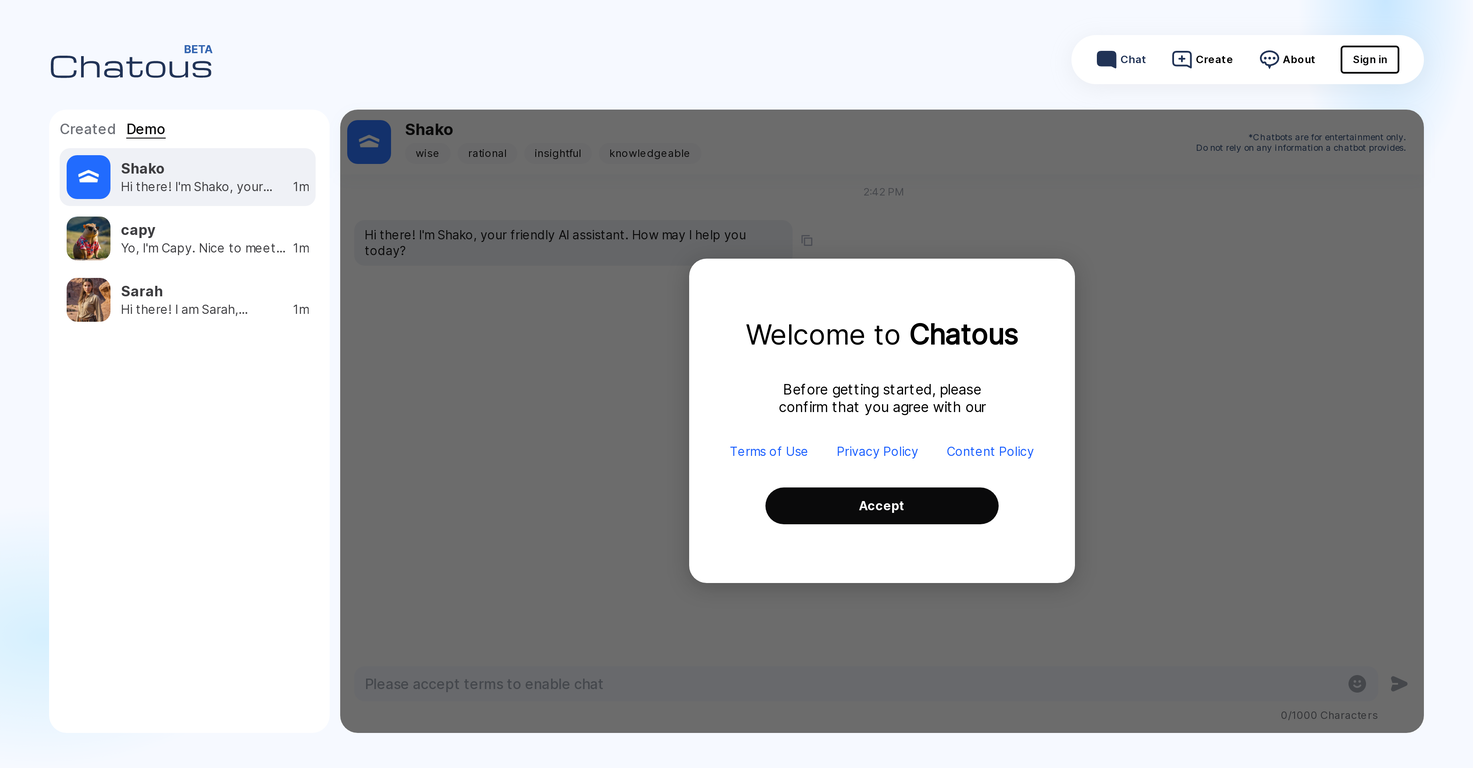
Task: Click the send message arrow
Action: coord(1399,684)
